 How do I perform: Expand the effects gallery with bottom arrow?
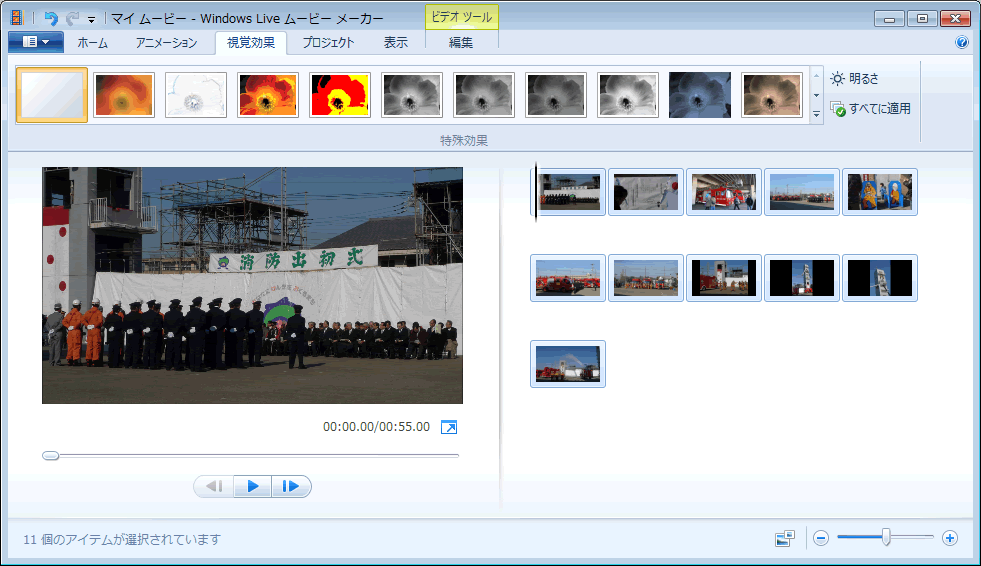coord(816,115)
